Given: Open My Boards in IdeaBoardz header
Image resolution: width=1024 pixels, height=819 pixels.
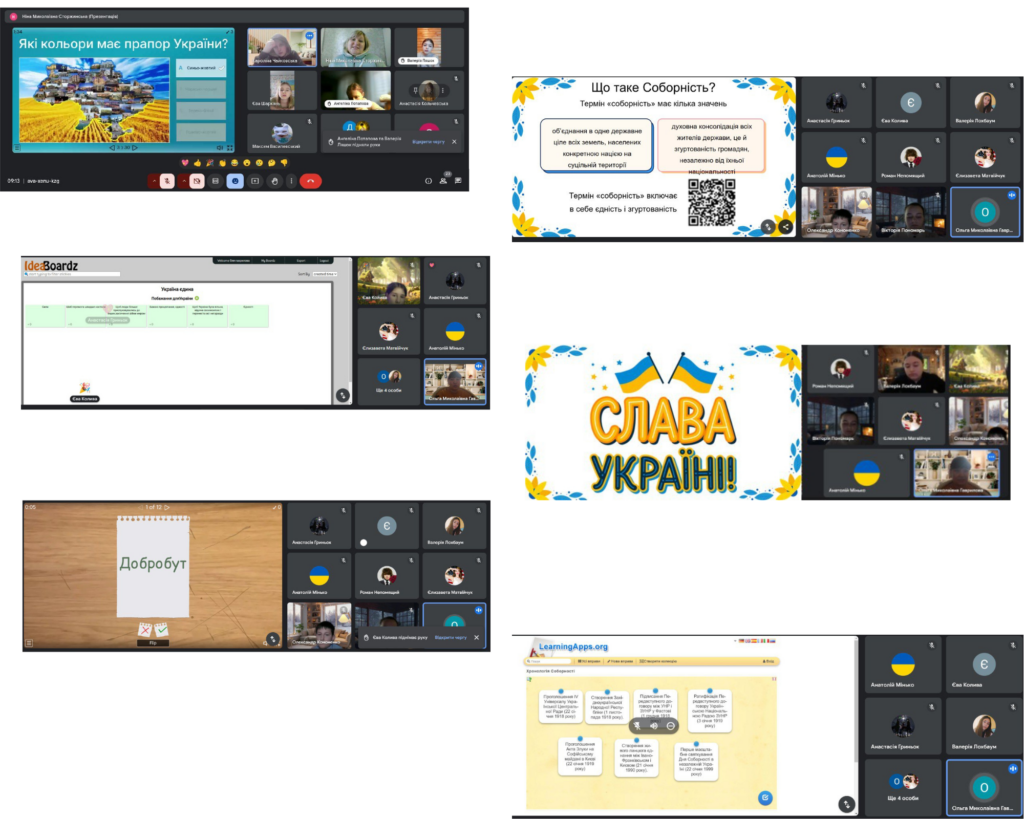Looking at the screenshot, I should click(x=268, y=261).
